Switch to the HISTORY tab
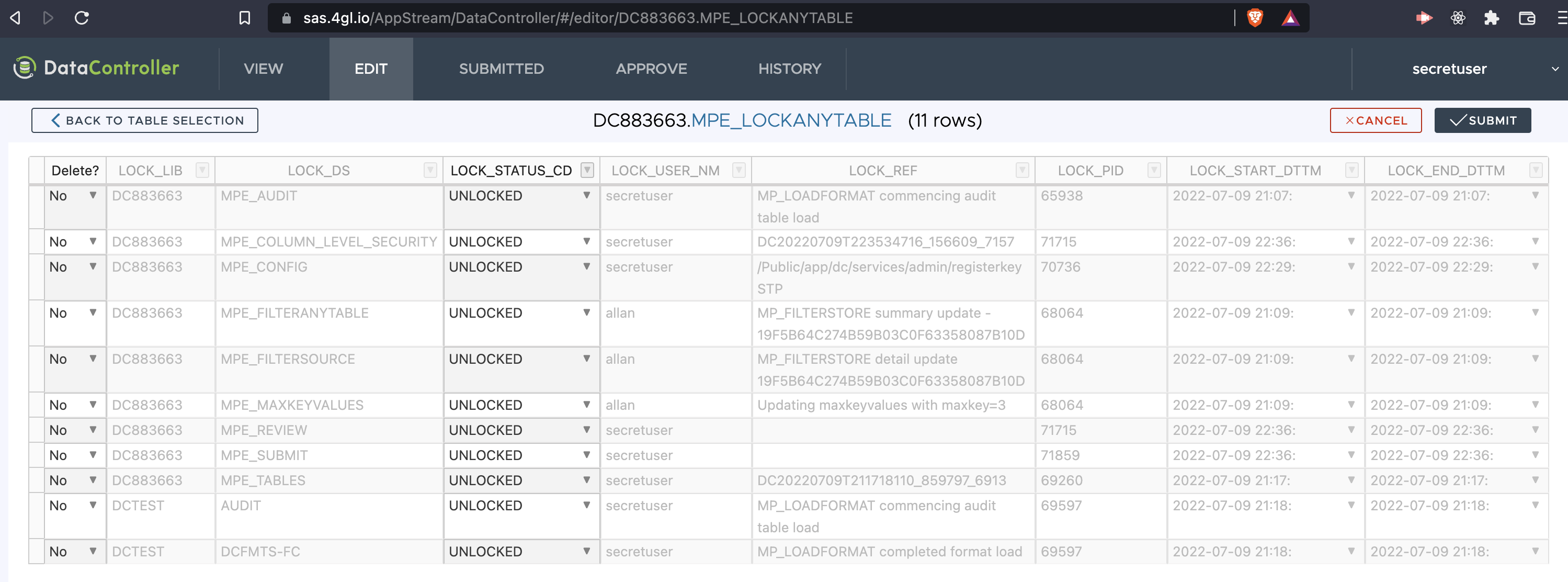The height and width of the screenshot is (582, 1568). coord(790,68)
